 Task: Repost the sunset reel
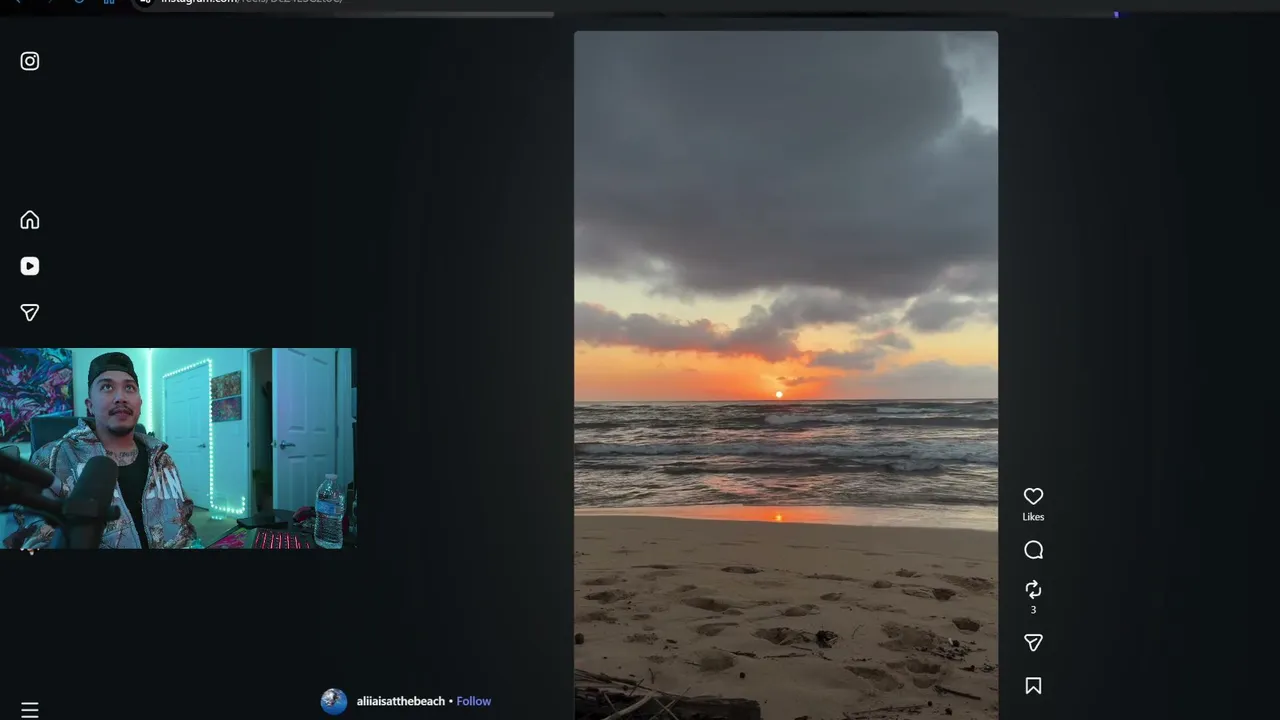coord(1033,590)
